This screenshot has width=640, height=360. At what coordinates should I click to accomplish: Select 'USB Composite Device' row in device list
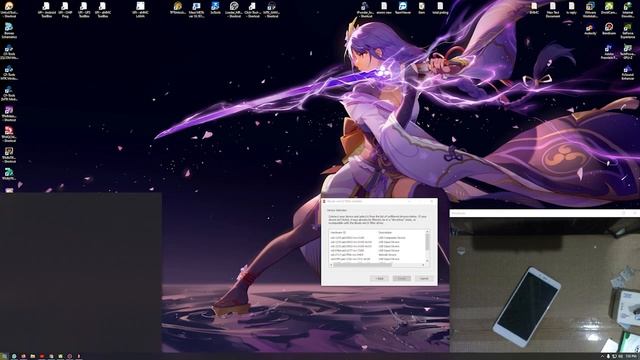pyautogui.click(x=378, y=238)
